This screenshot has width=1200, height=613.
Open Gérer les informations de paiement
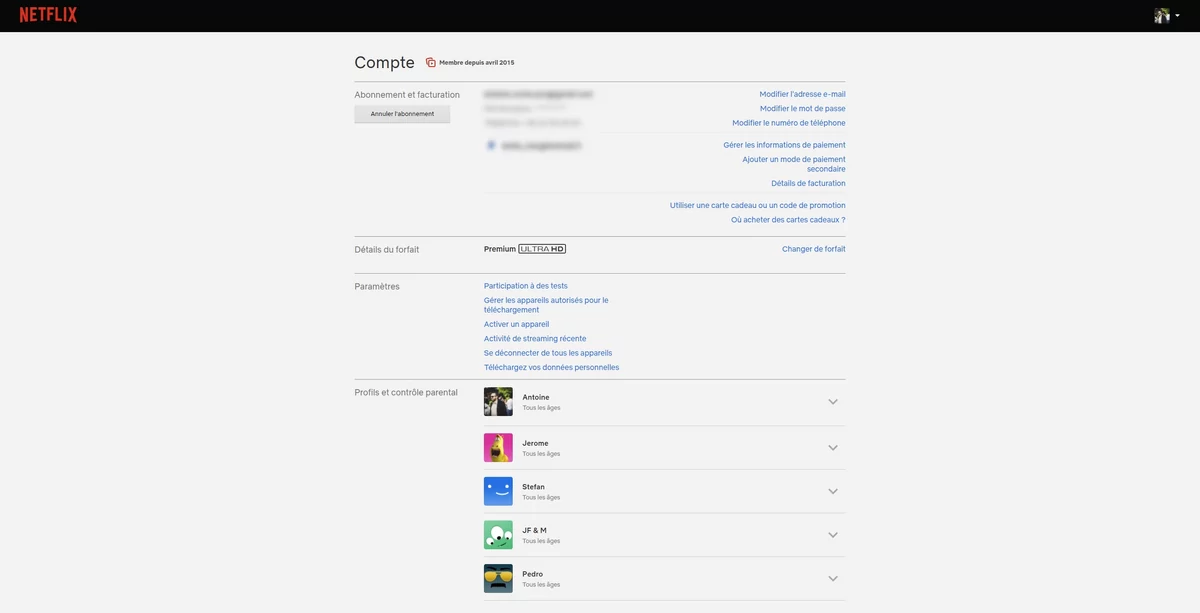coord(784,145)
